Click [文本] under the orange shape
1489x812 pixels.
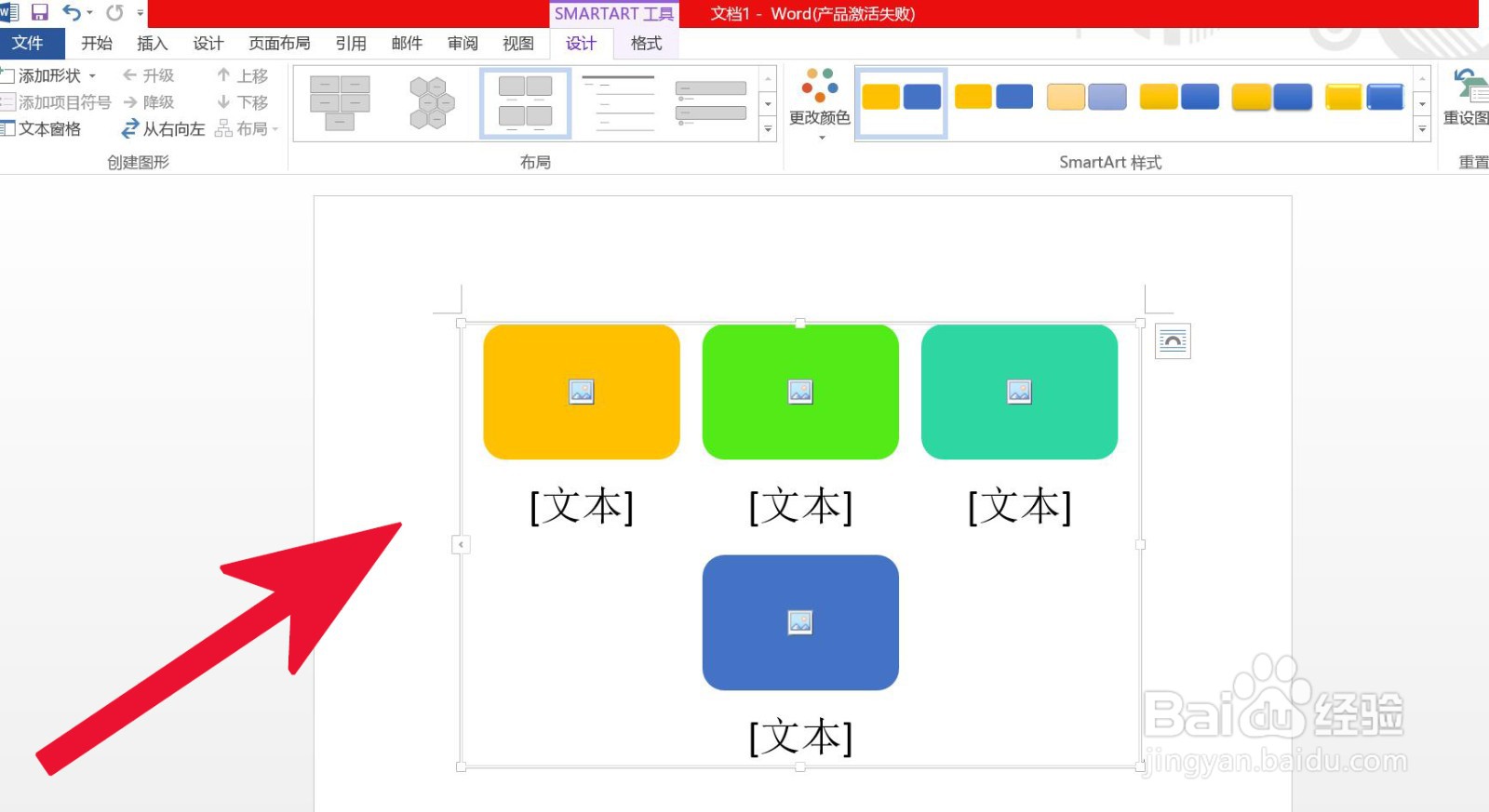pyautogui.click(x=582, y=507)
